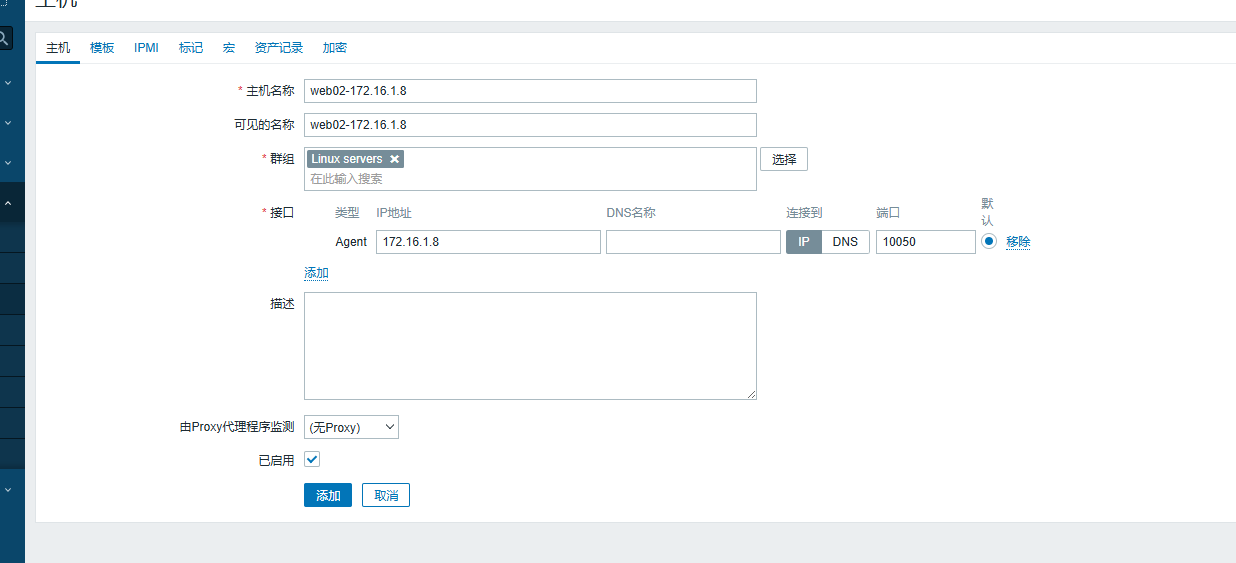Click the 添加 link under interfaces
The image size is (1236, 563).
[316, 273]
